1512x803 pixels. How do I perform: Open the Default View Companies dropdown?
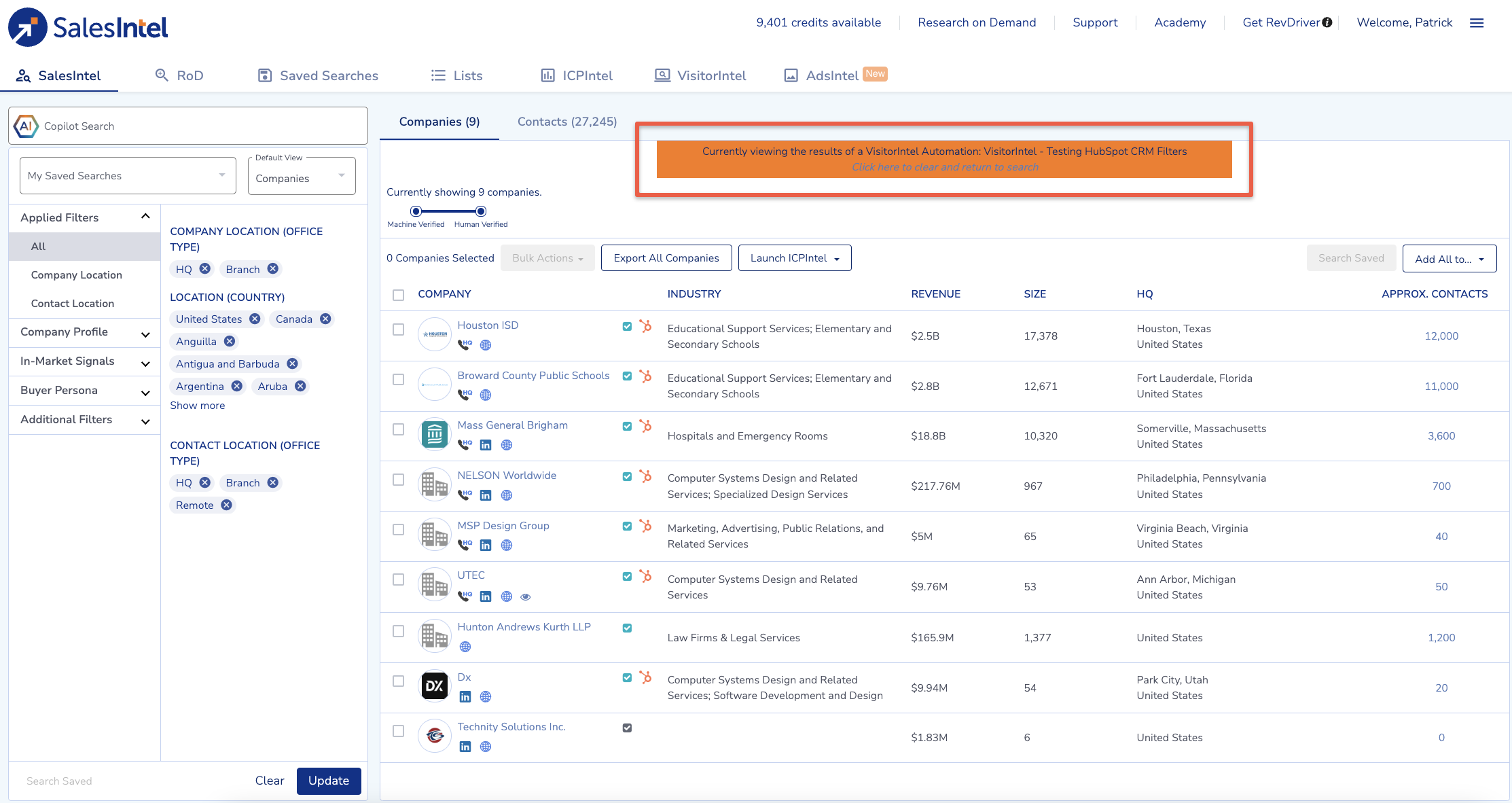(302, 177)
